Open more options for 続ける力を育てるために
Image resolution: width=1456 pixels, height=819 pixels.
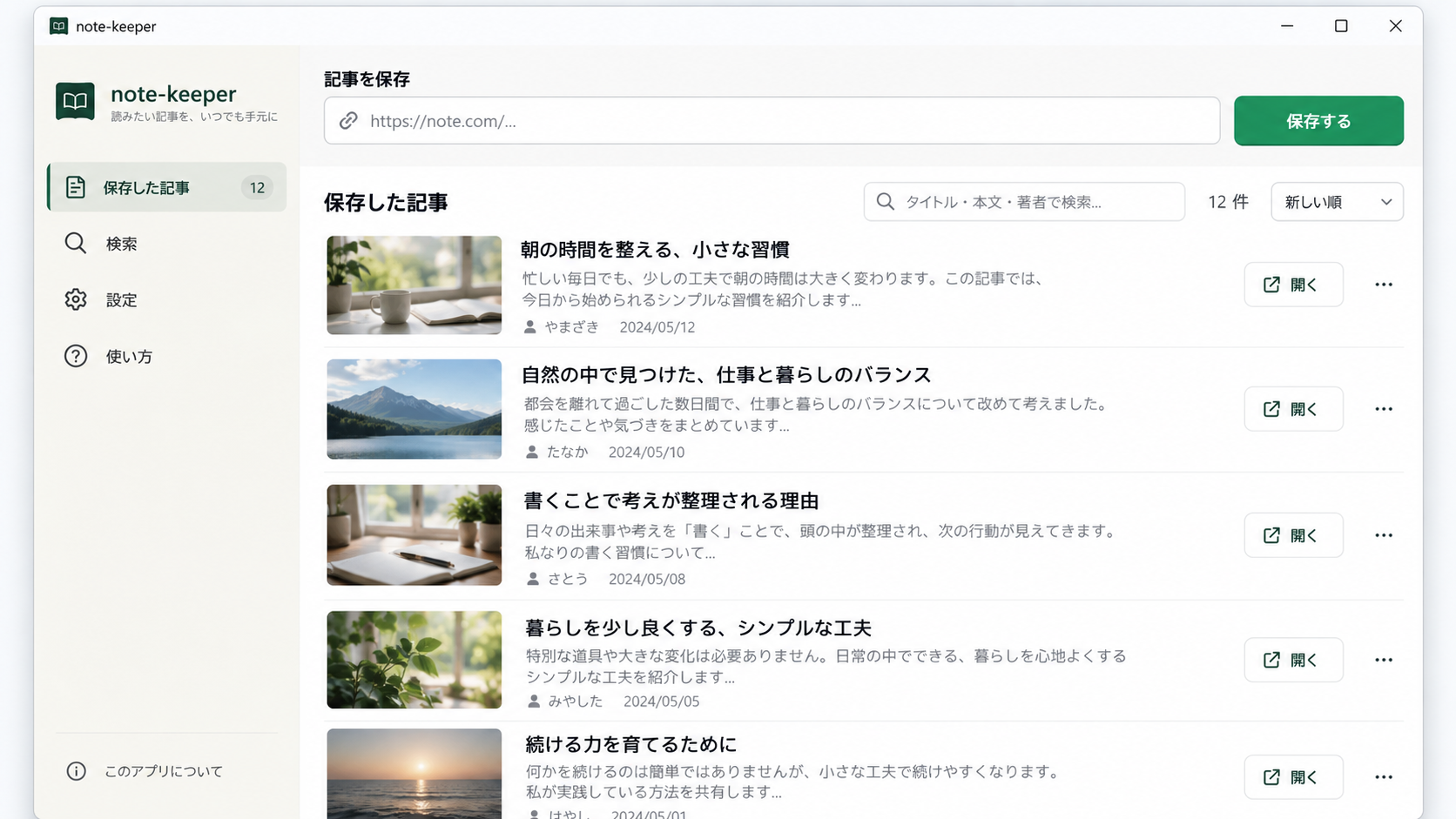[x=1384, y=777]
